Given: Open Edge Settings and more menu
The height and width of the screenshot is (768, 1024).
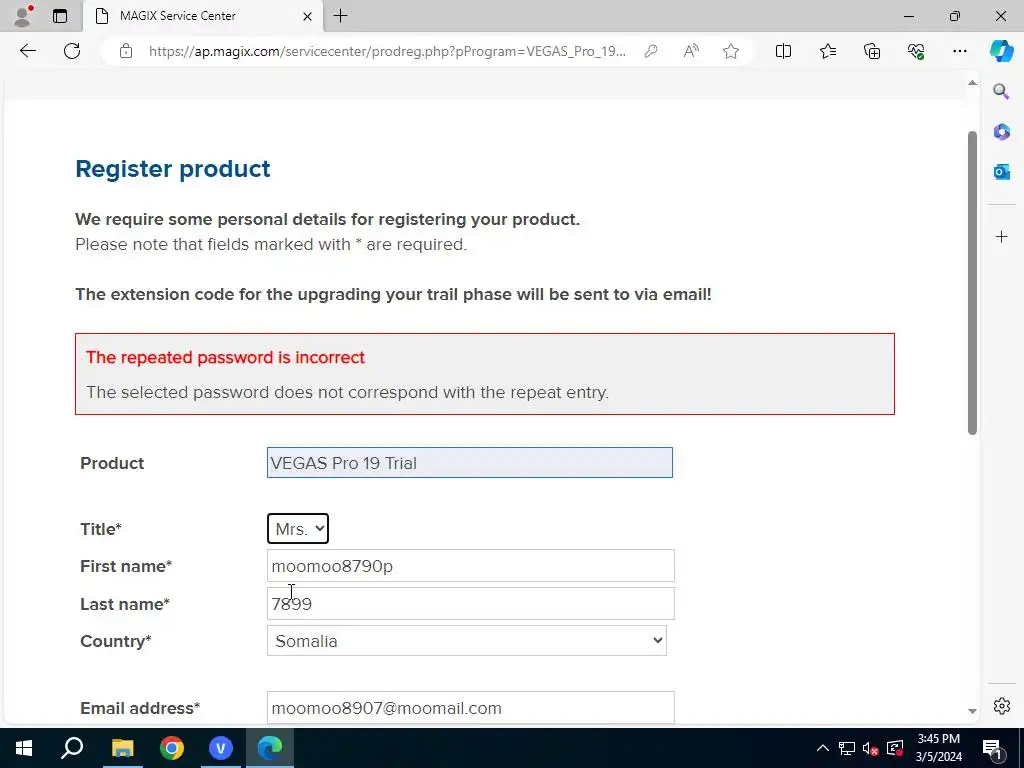Looking at the screenshot, I should coord(959,51).
